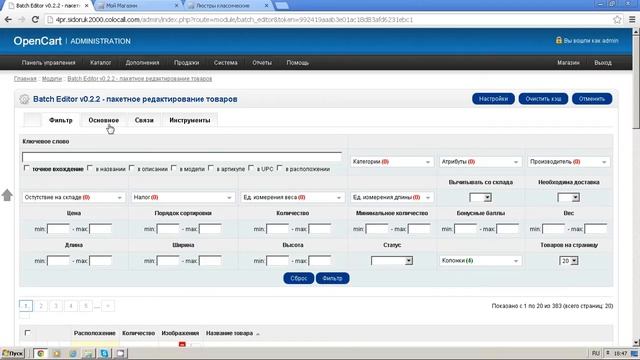This screenshot has width=640, height=360.
Task: Click the red icon in the Изображения column
Action: (182, 344)
